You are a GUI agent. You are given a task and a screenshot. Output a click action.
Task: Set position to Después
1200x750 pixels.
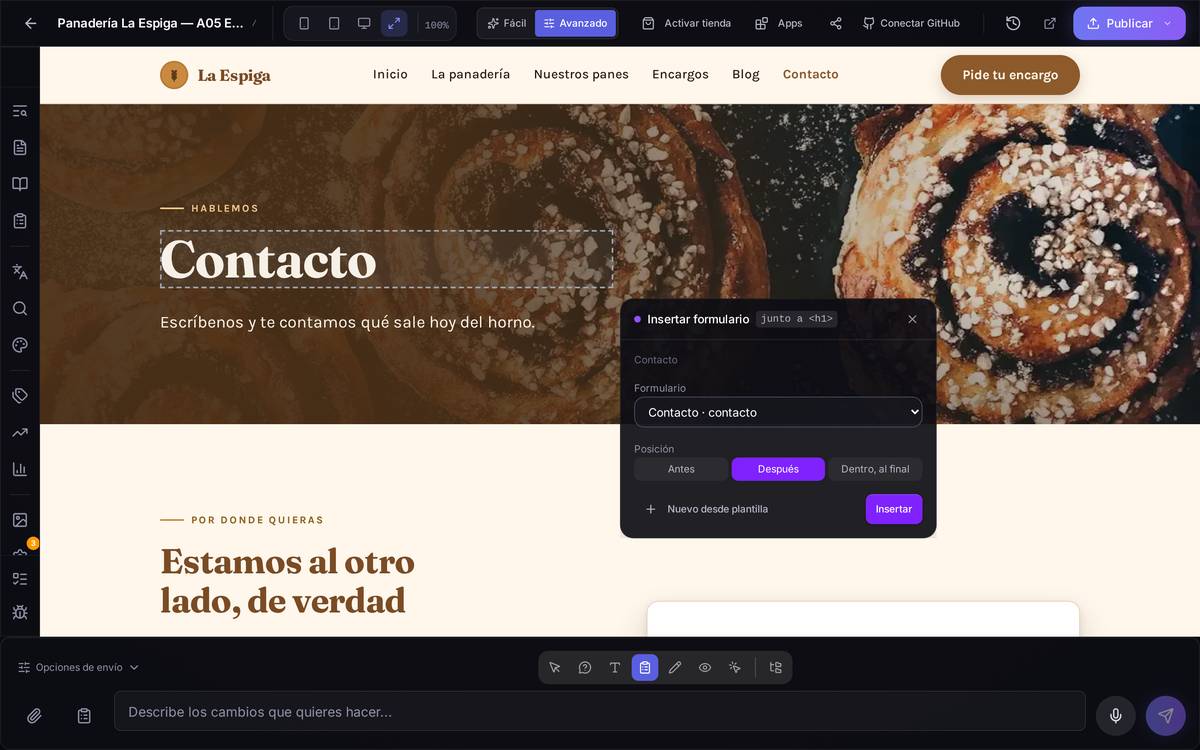(778, 469)
